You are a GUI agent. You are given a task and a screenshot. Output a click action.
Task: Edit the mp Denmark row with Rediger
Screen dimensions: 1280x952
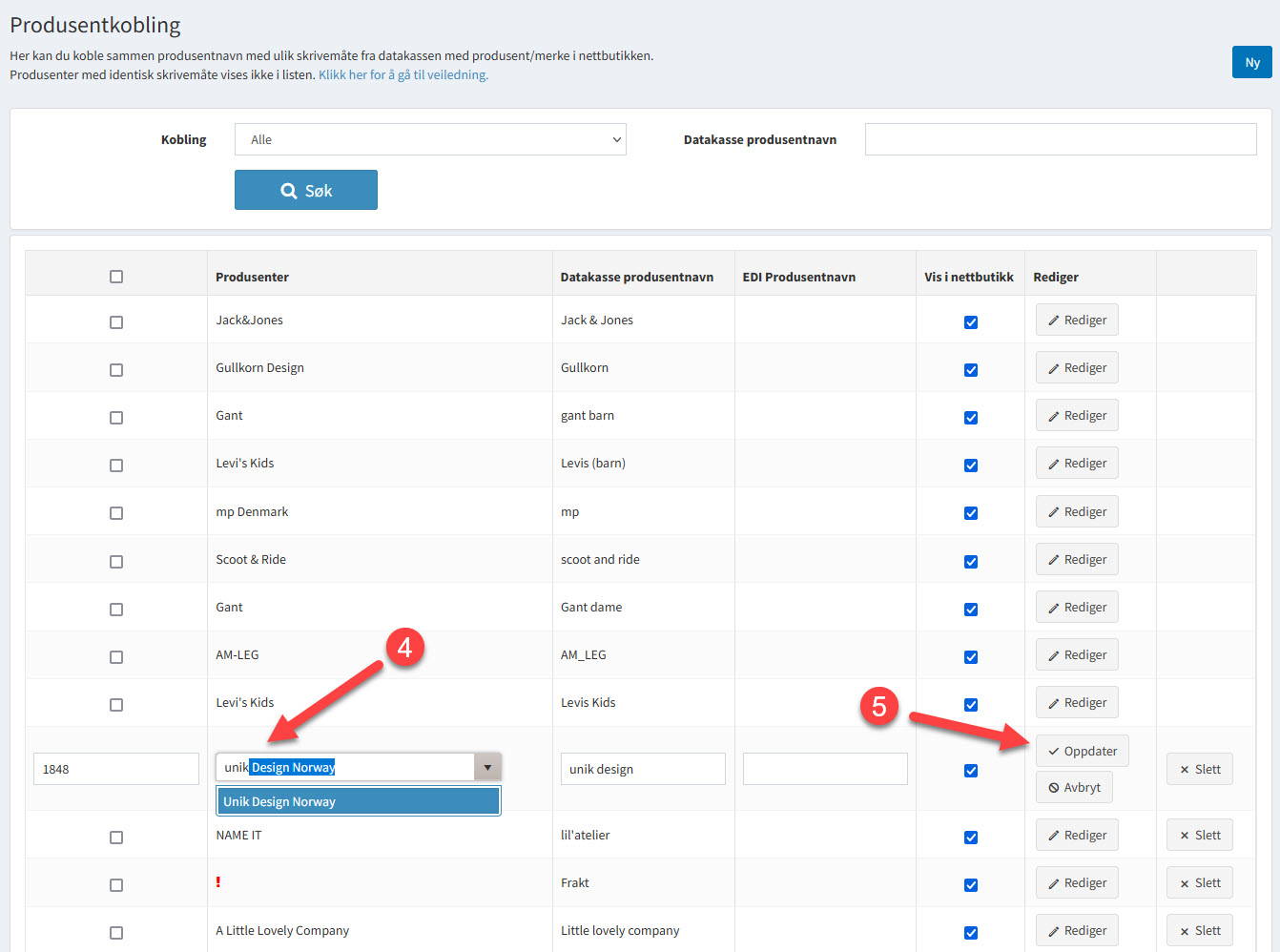pyautogui.click(x=1077, y=512)
